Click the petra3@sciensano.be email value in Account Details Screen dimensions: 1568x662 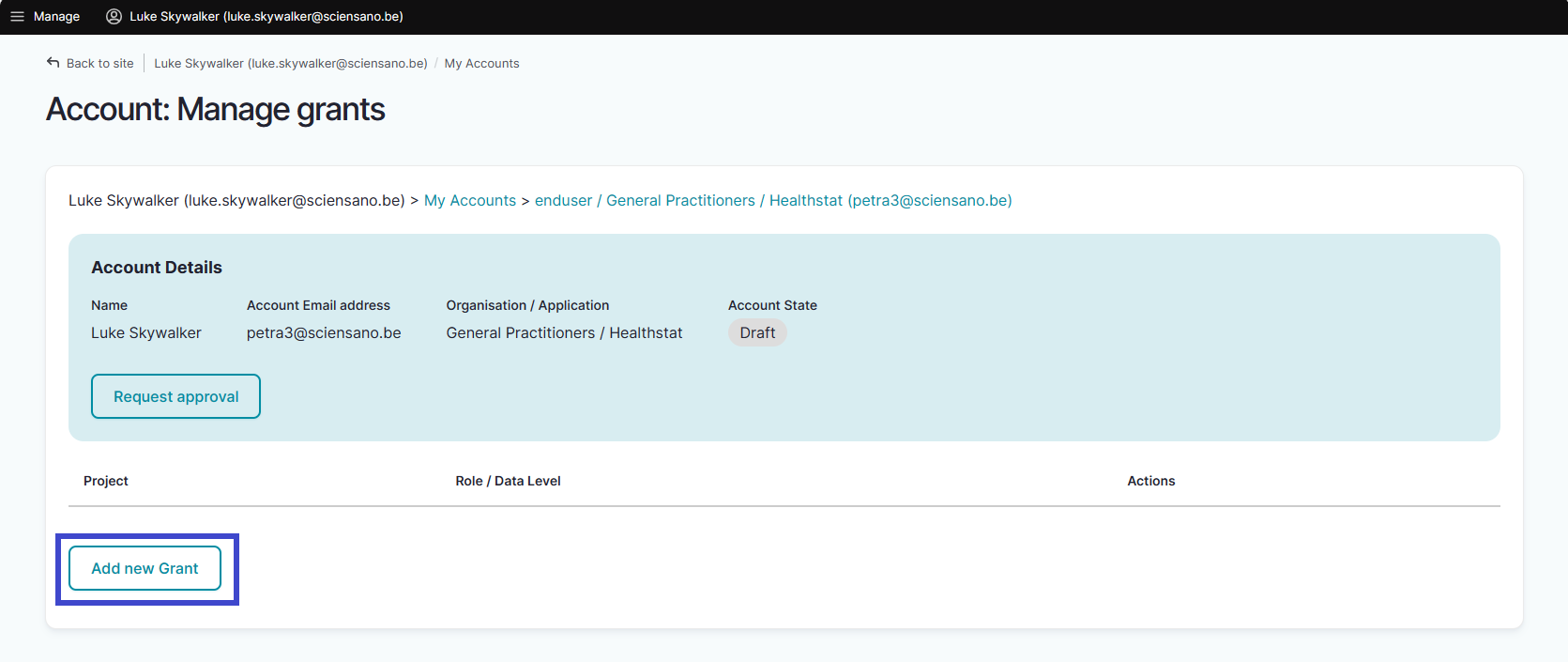tap(324, 333)
